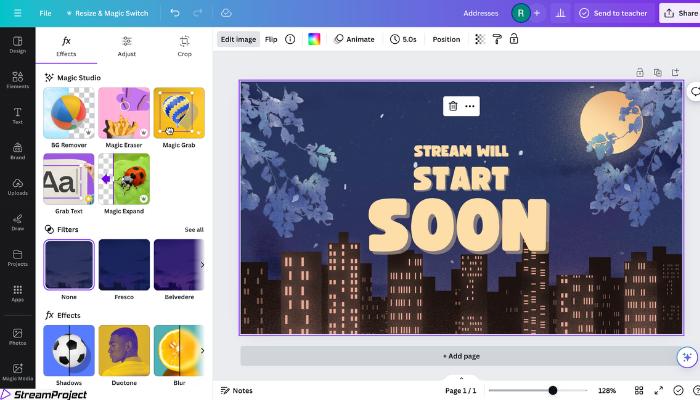Redo the last action

[x=198, y=13]
